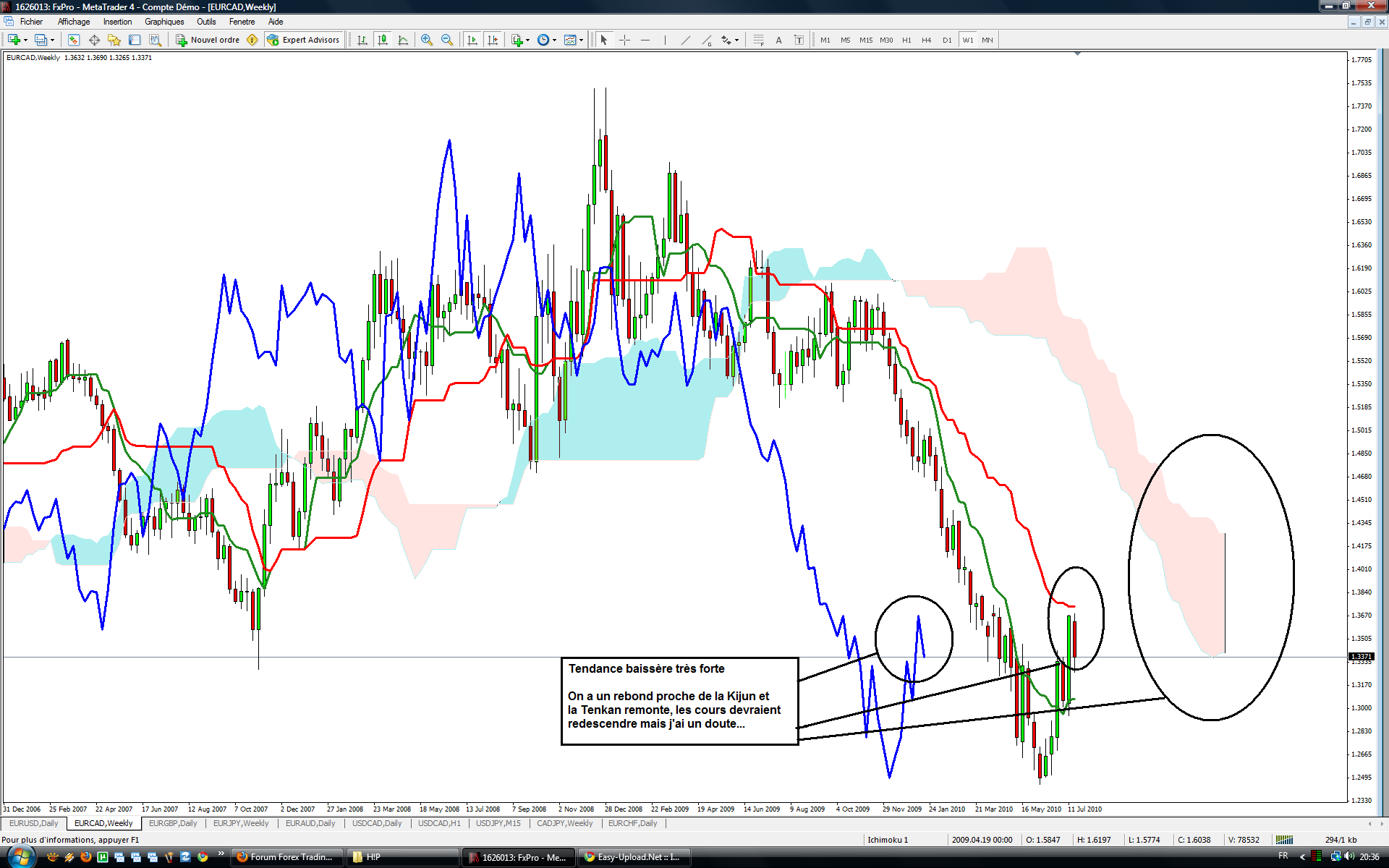This screenshot has height=868, width=1389.
Task: Toggle the D1 timeframe button
Action: [x=947, y=40]
